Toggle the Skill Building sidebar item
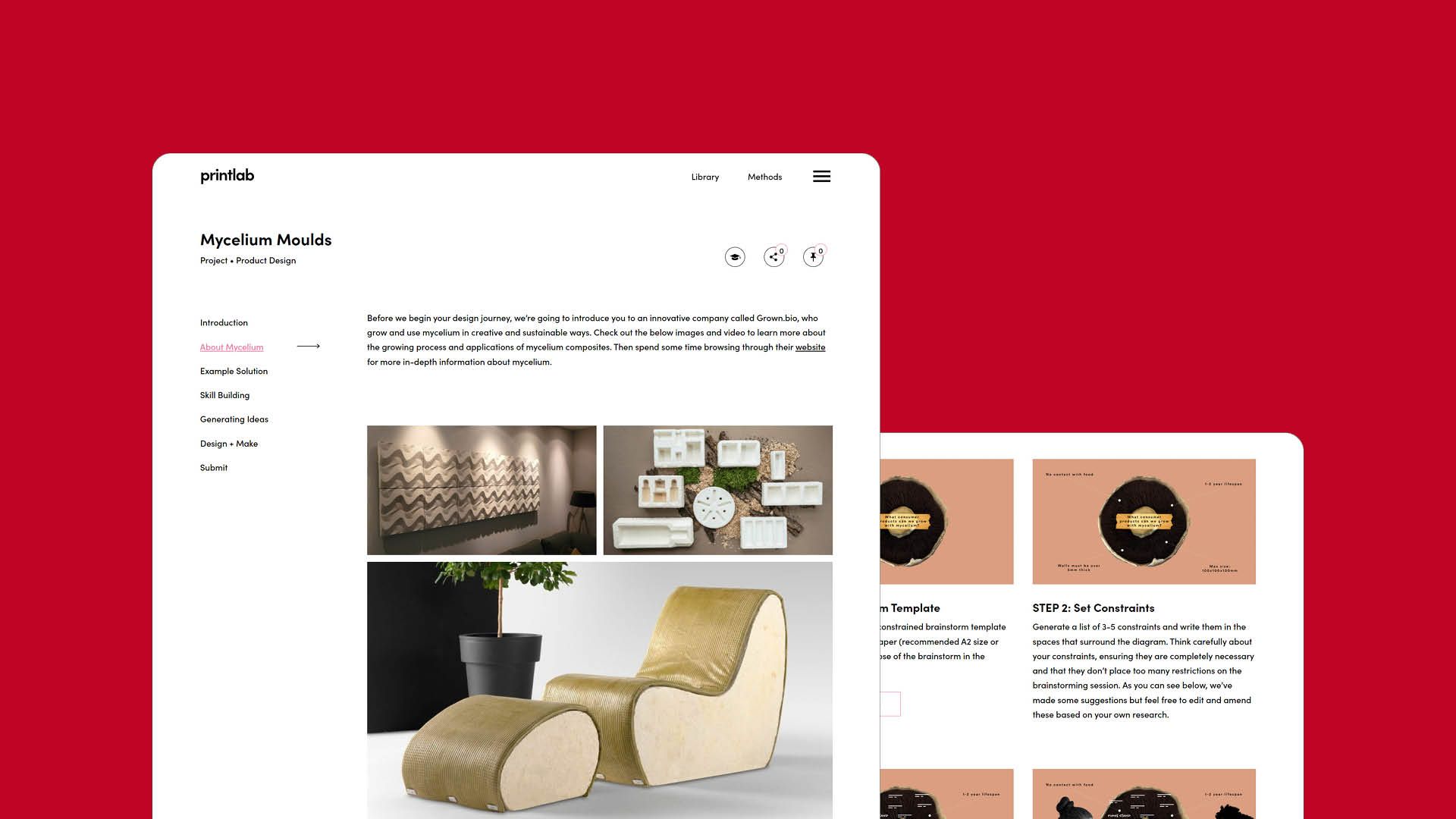Viewport: 1456px width, 819px height. click(x=224, y=395)
